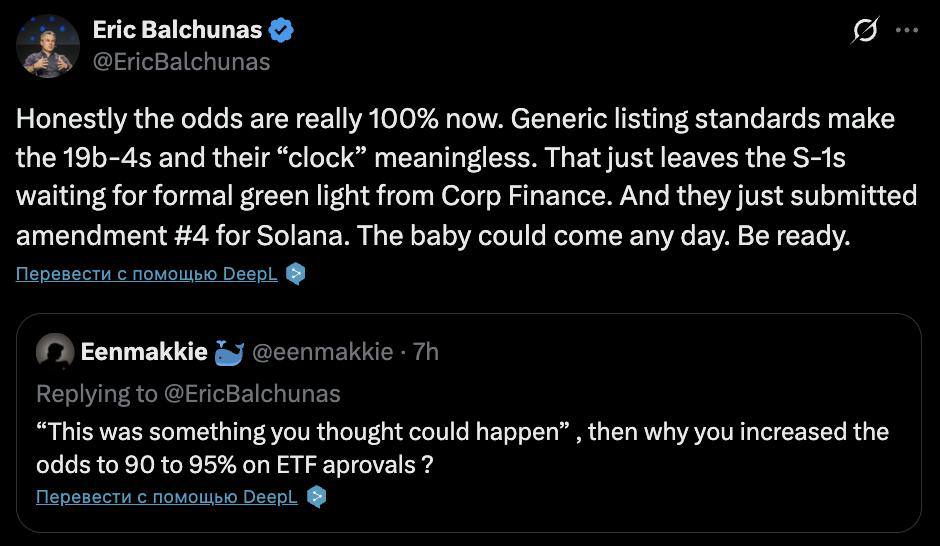
Task: Click DeepL icon inside quoted tweet
Action: (316, 497)
